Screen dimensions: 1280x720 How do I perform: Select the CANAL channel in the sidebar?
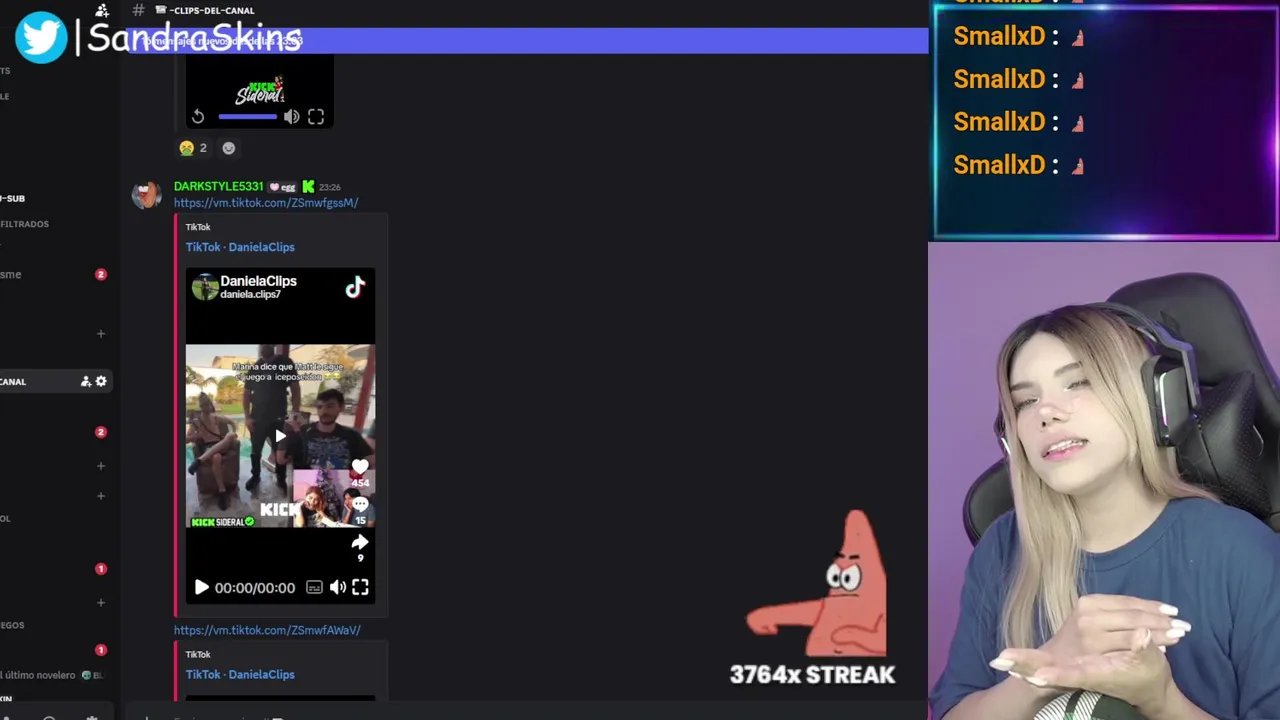coord(55,382)
